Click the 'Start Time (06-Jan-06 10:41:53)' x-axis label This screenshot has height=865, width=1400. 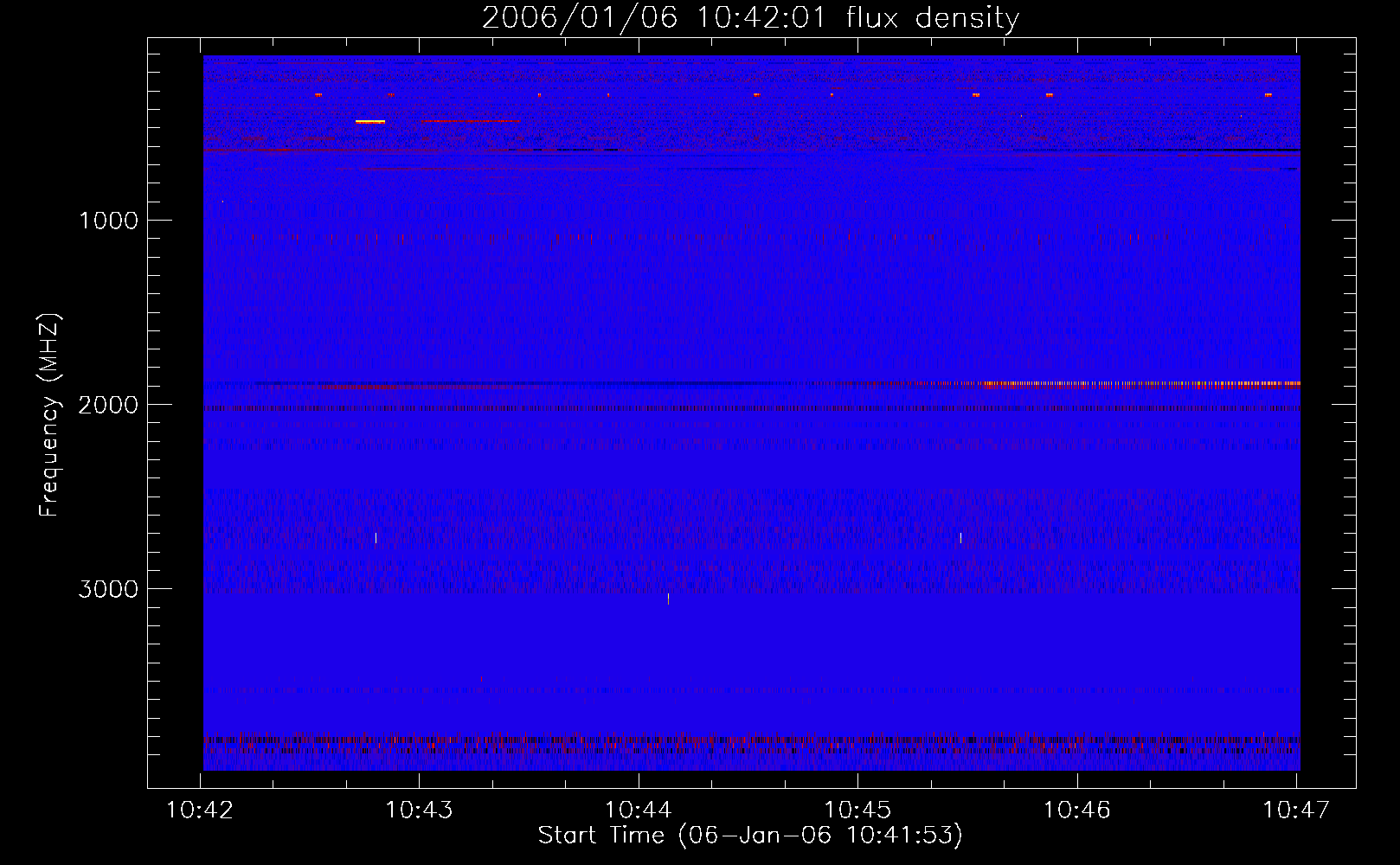750,836
